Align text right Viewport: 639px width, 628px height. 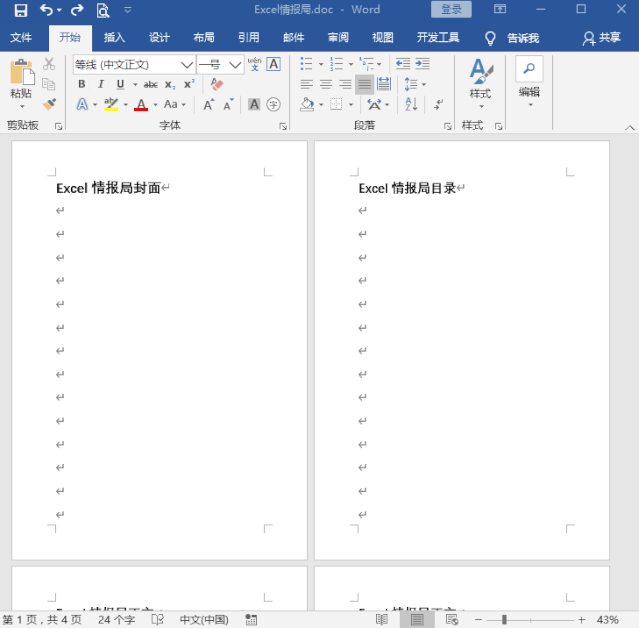pos(345,84)
